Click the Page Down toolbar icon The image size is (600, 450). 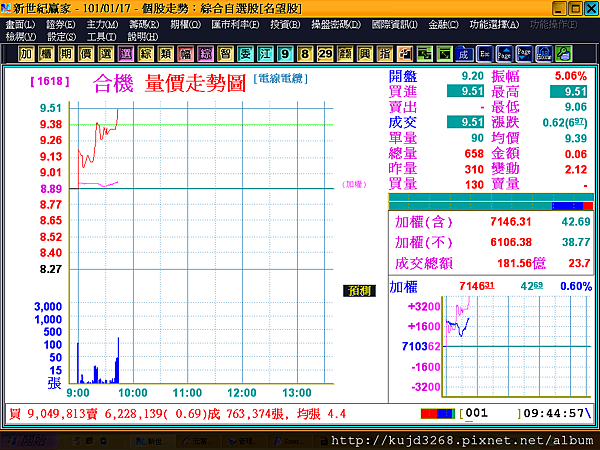(524, 54)
